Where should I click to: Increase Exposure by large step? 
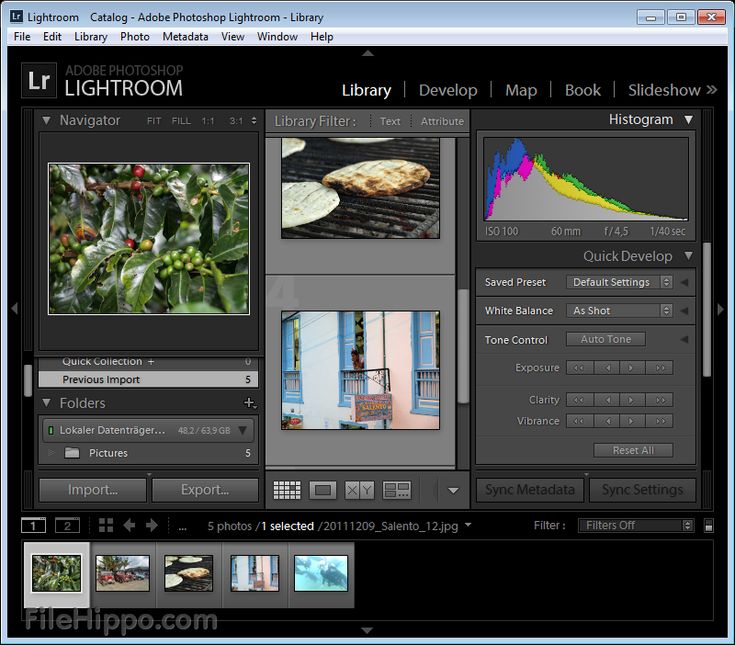tap(660, 368)
